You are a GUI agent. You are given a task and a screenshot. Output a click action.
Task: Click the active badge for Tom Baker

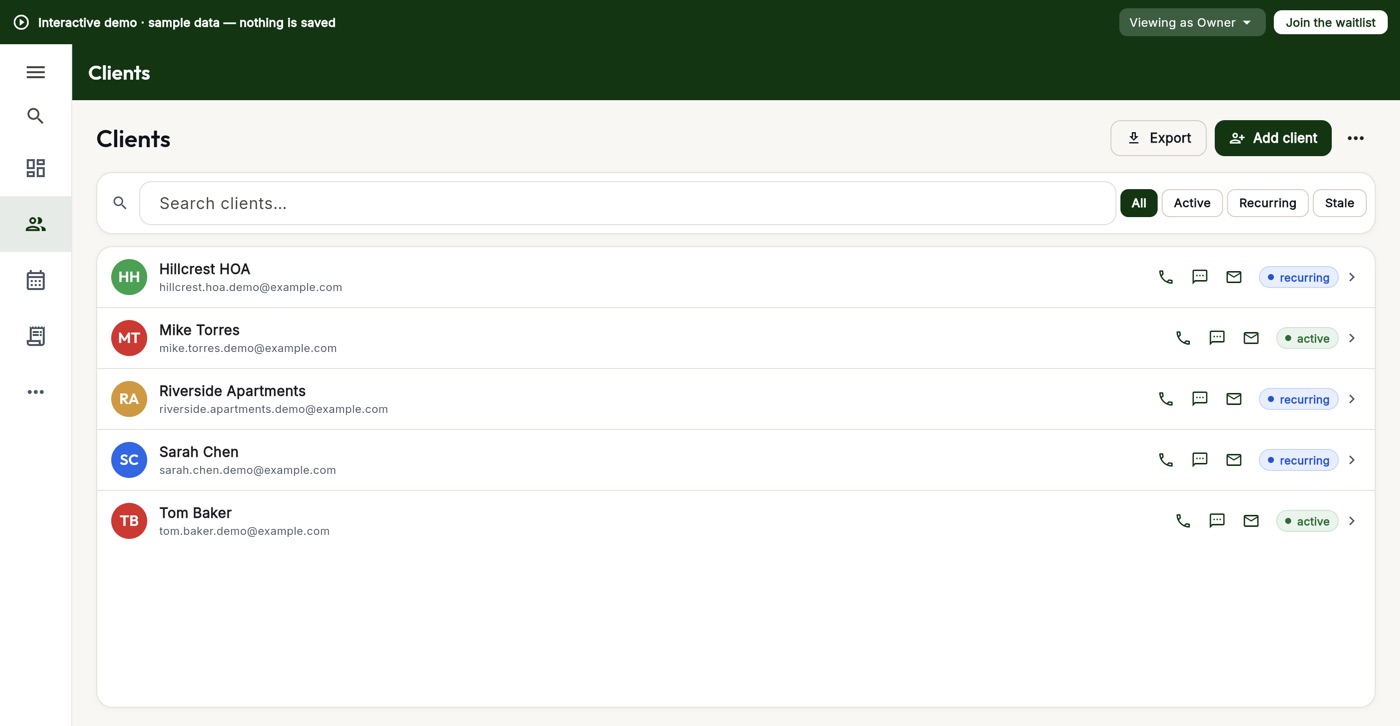(x=1307, y=521)
